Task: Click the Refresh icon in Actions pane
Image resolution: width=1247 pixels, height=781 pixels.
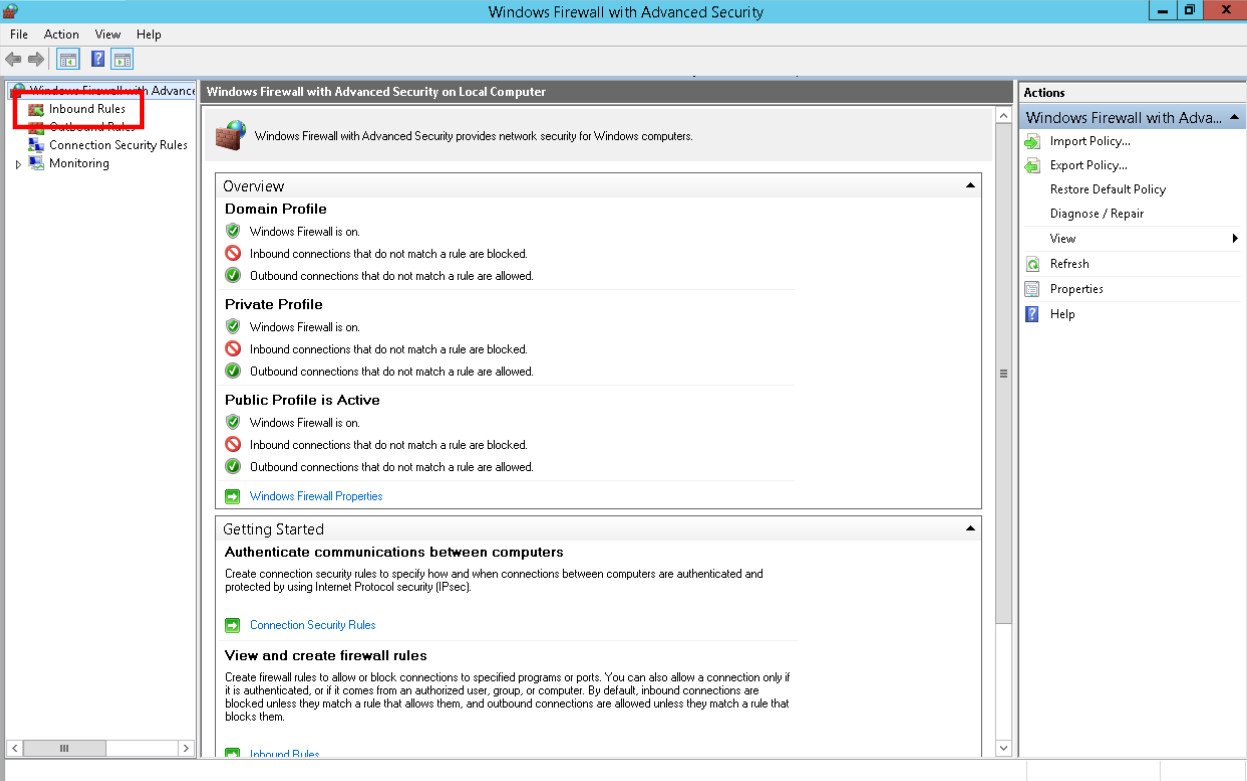Action: [1033, 264]
